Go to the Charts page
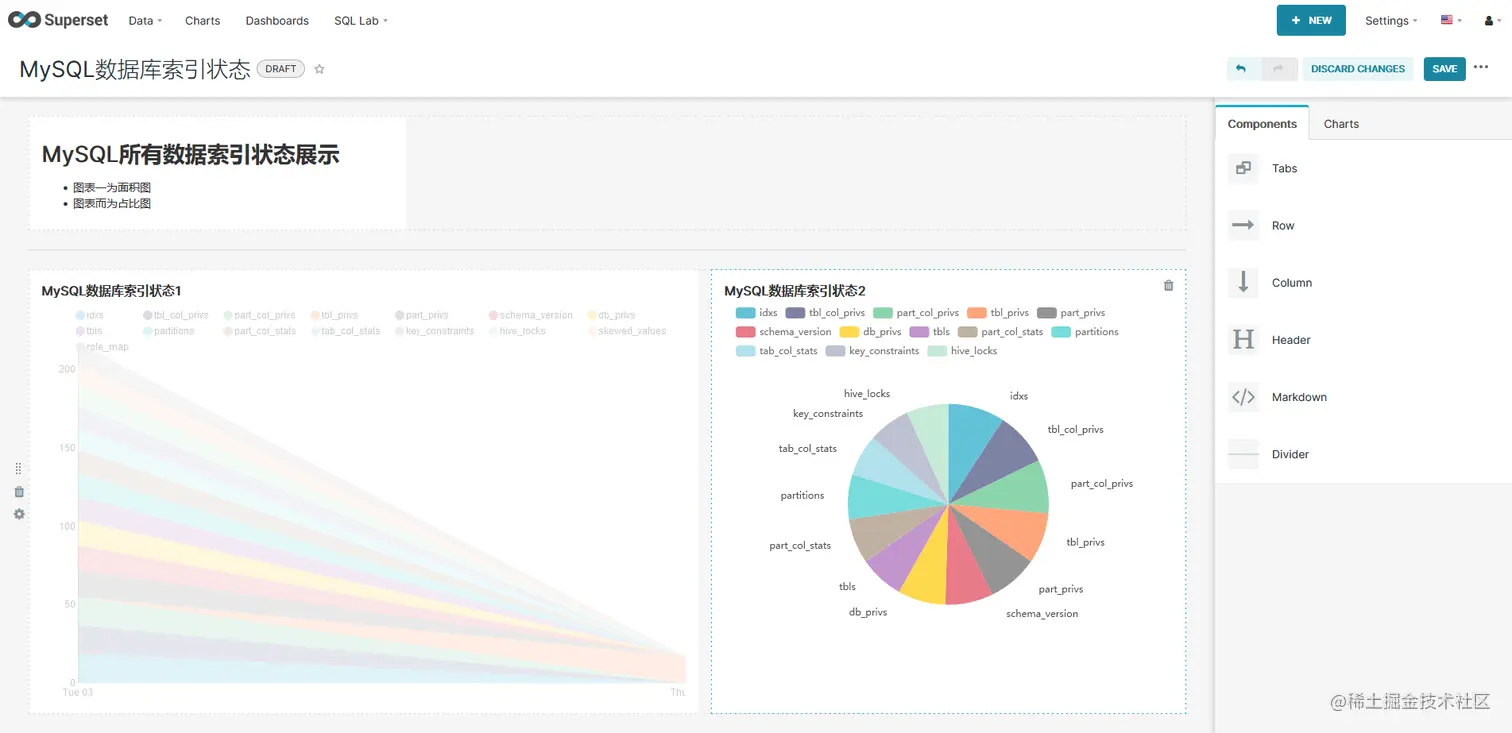 click(203, 20)
